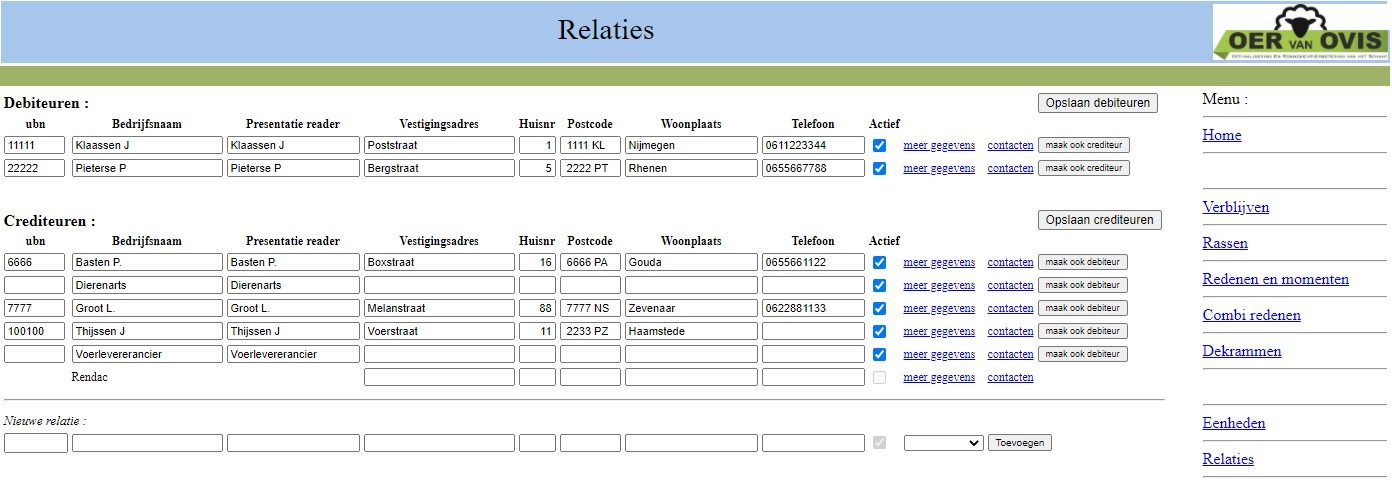Open the new relation type dropdown
The width and height of the screenshot is (1392, 504).
[943, 443]
